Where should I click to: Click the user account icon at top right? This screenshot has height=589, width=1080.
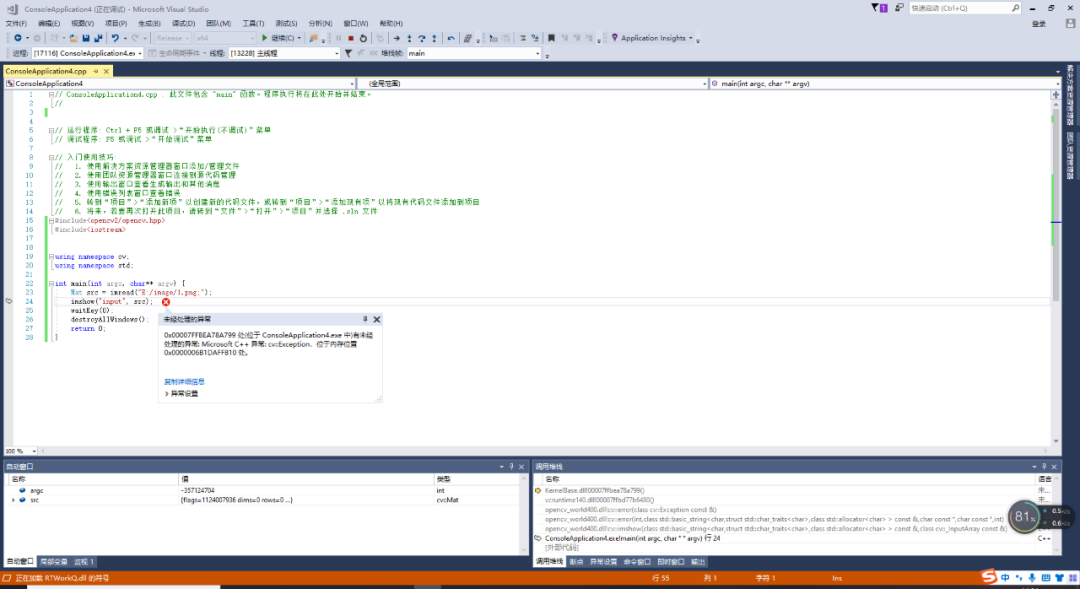pyautogui.click(x=1070, y=23)
